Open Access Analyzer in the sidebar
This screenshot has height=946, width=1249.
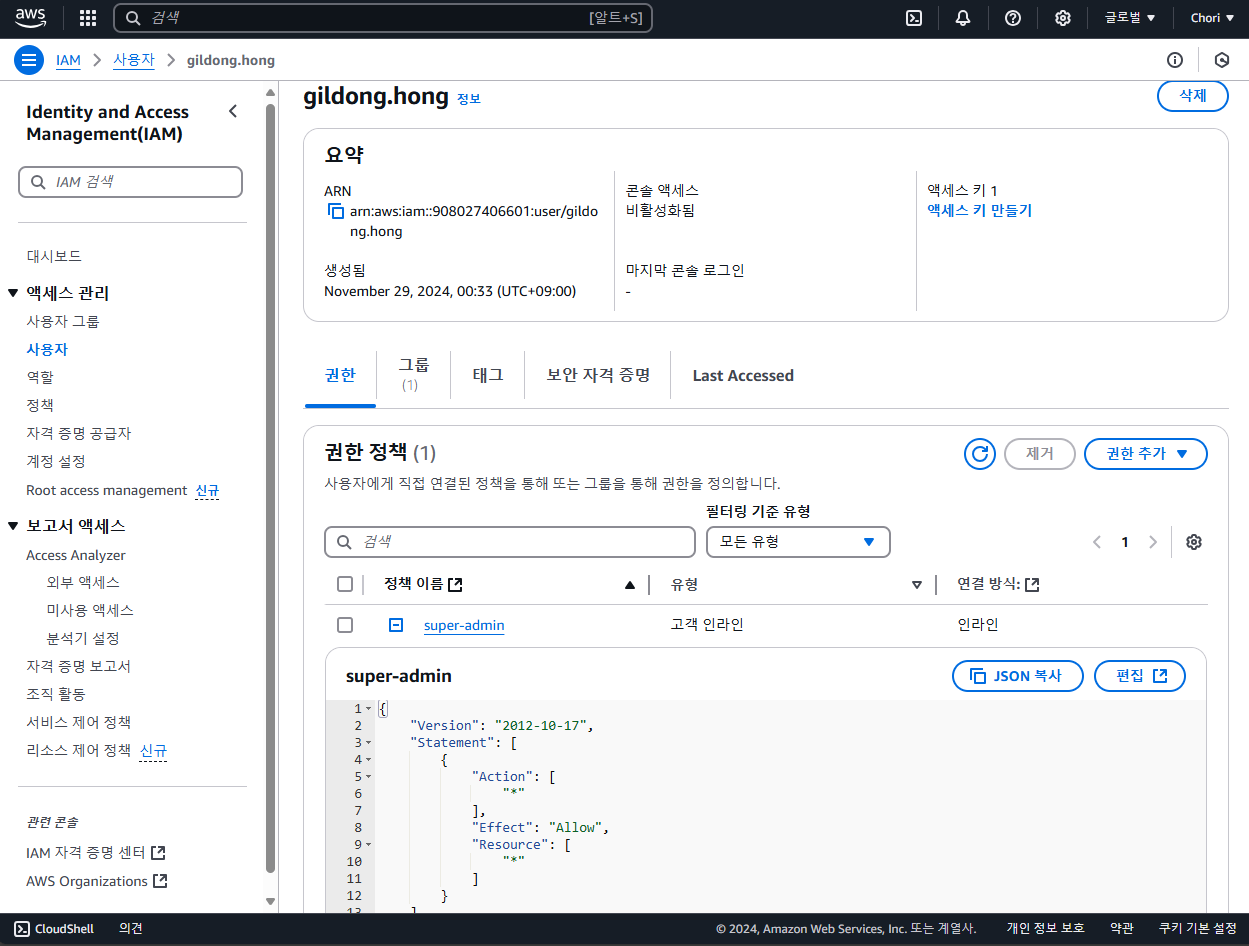click(76, 555)
